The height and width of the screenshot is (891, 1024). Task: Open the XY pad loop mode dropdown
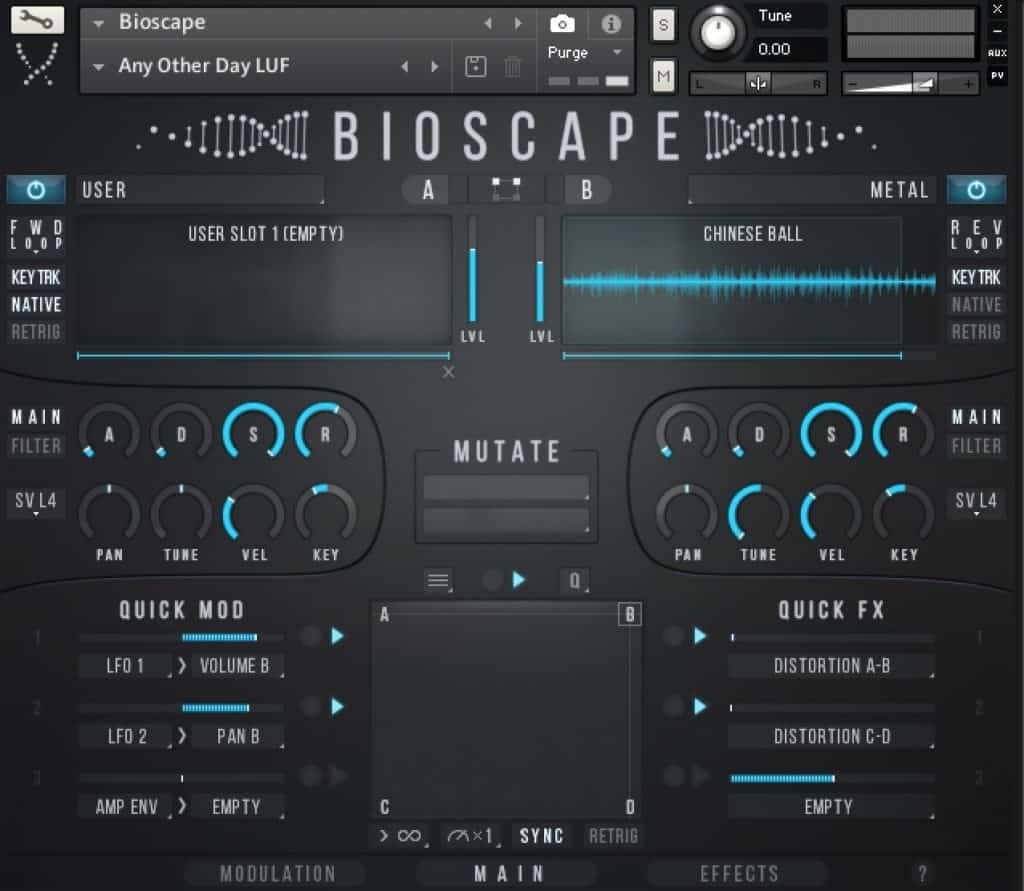[x=402, y=836]
